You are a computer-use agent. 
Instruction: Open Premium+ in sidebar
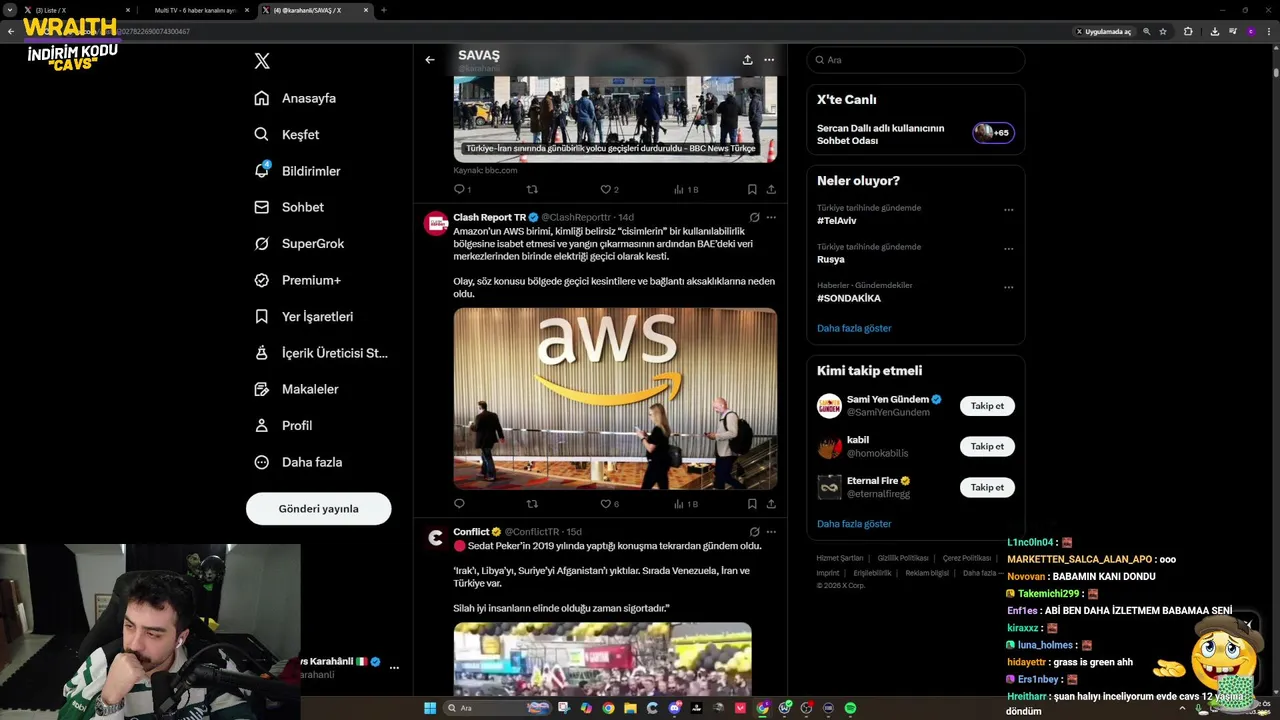297,280
